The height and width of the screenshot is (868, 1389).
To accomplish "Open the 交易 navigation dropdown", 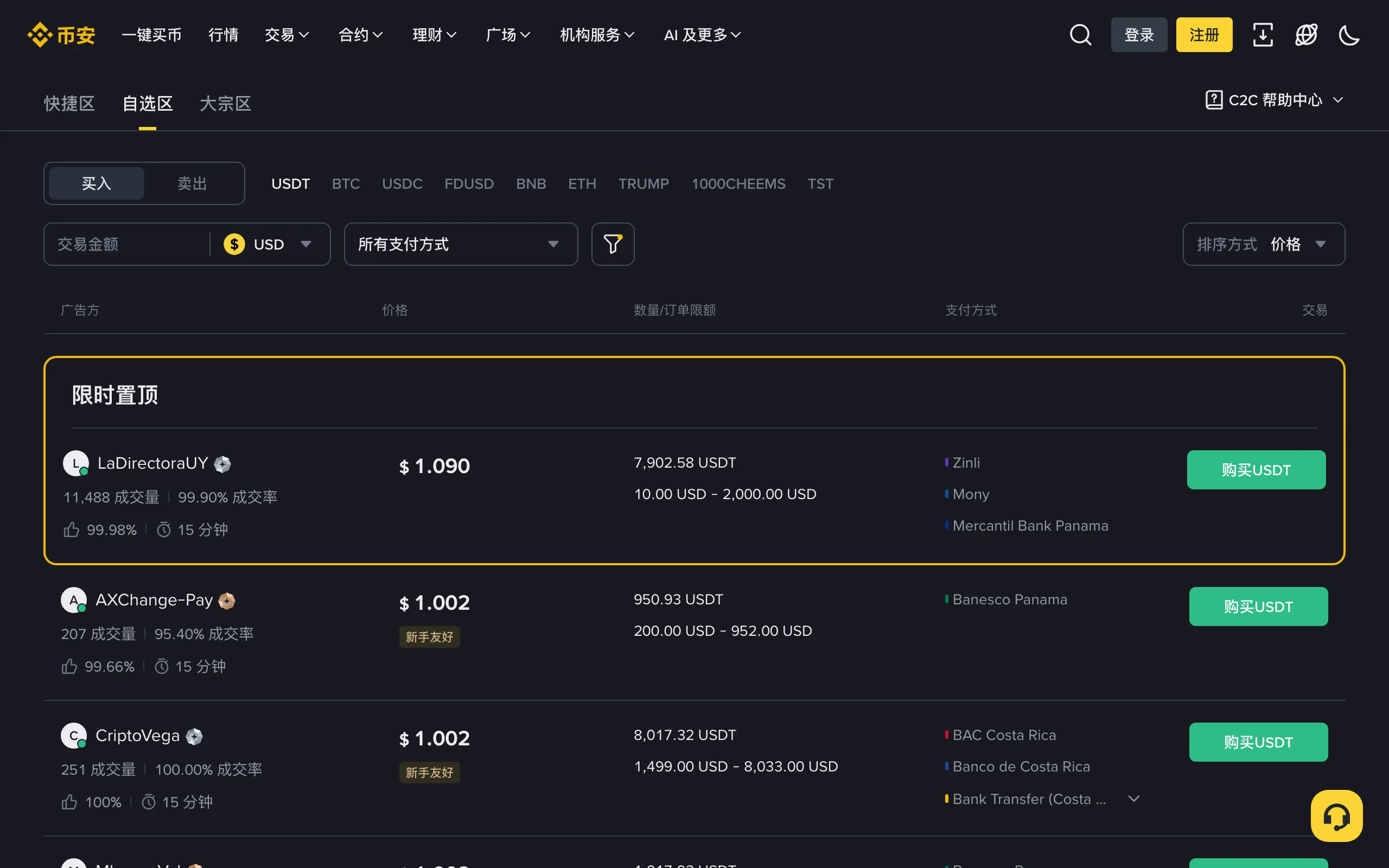I will 286,35.
